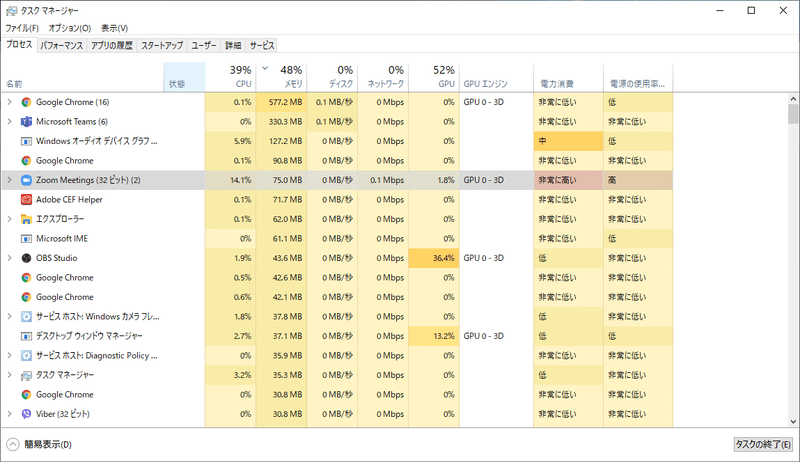Click the Google Chrome (16) process icon
Viewport: 800px width, 462px height.
click(26, 102)
